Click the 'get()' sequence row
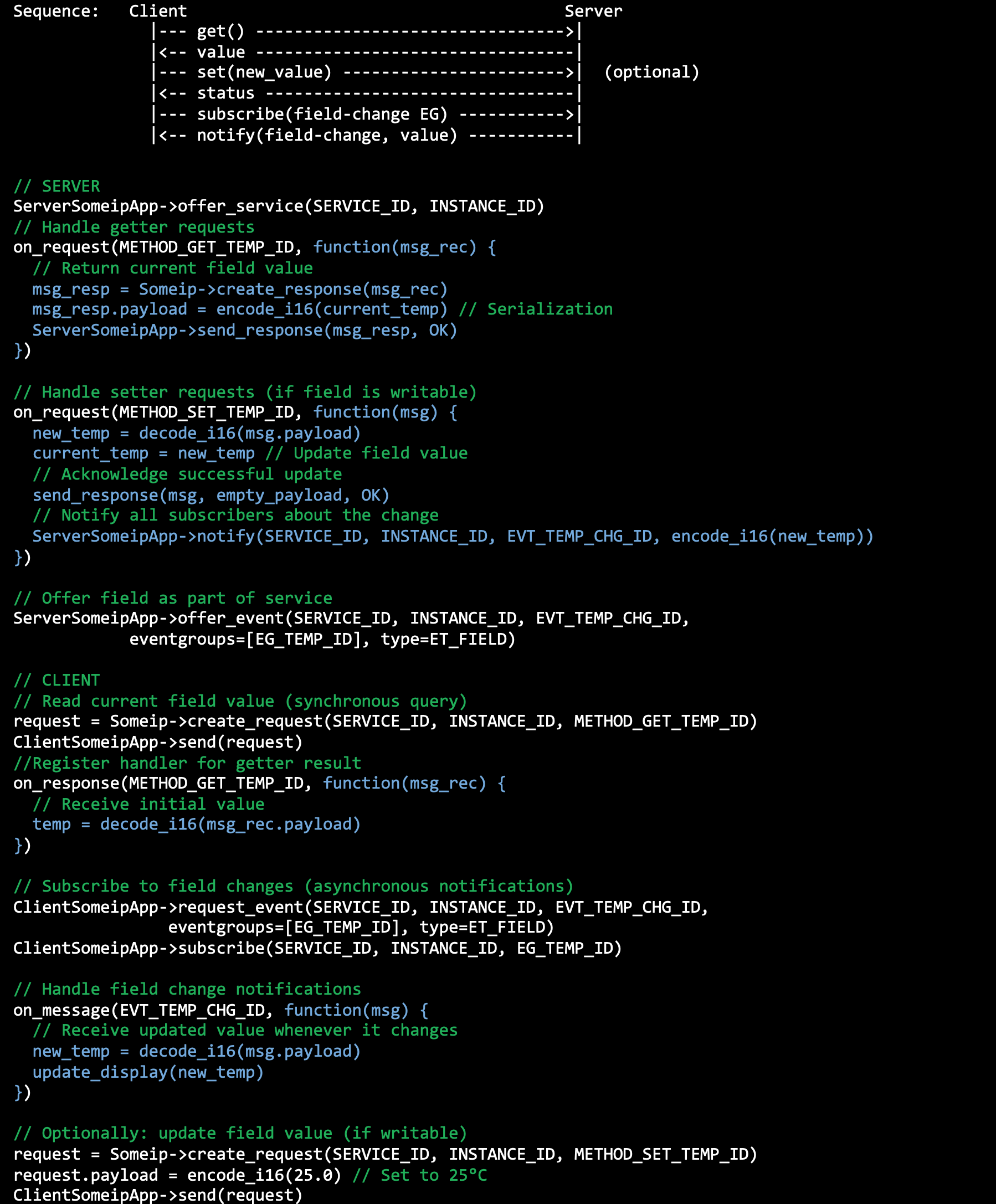The width and height of the screenshot is (996, 1204). (367, 32)
